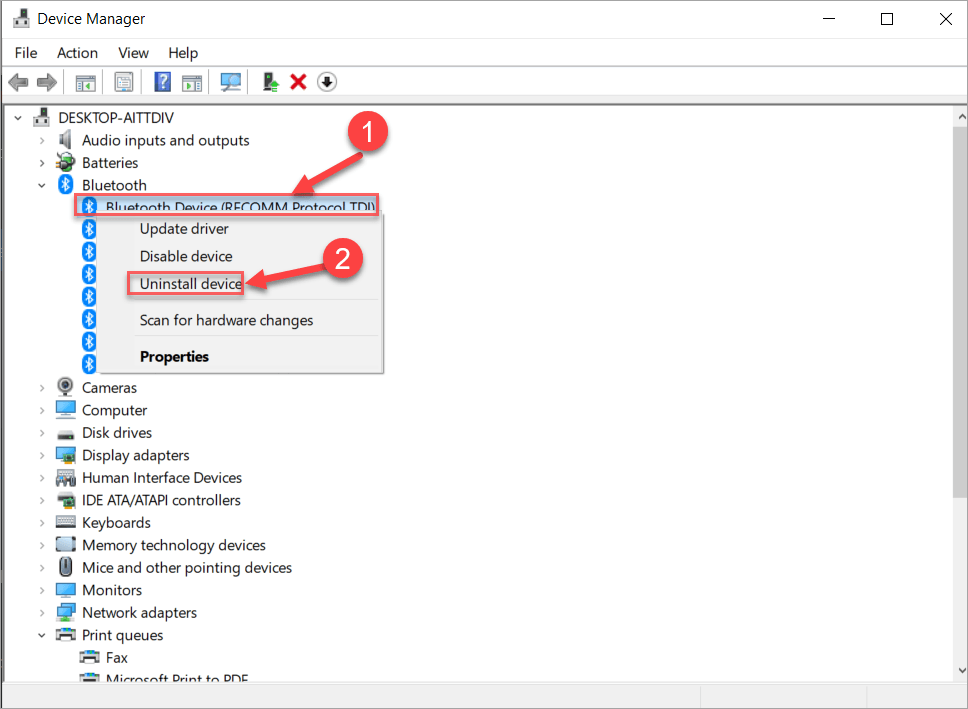The width and height of the screenshot is (968, 709).
Task: Select the Fax print queue item
Action: [117, 658]
